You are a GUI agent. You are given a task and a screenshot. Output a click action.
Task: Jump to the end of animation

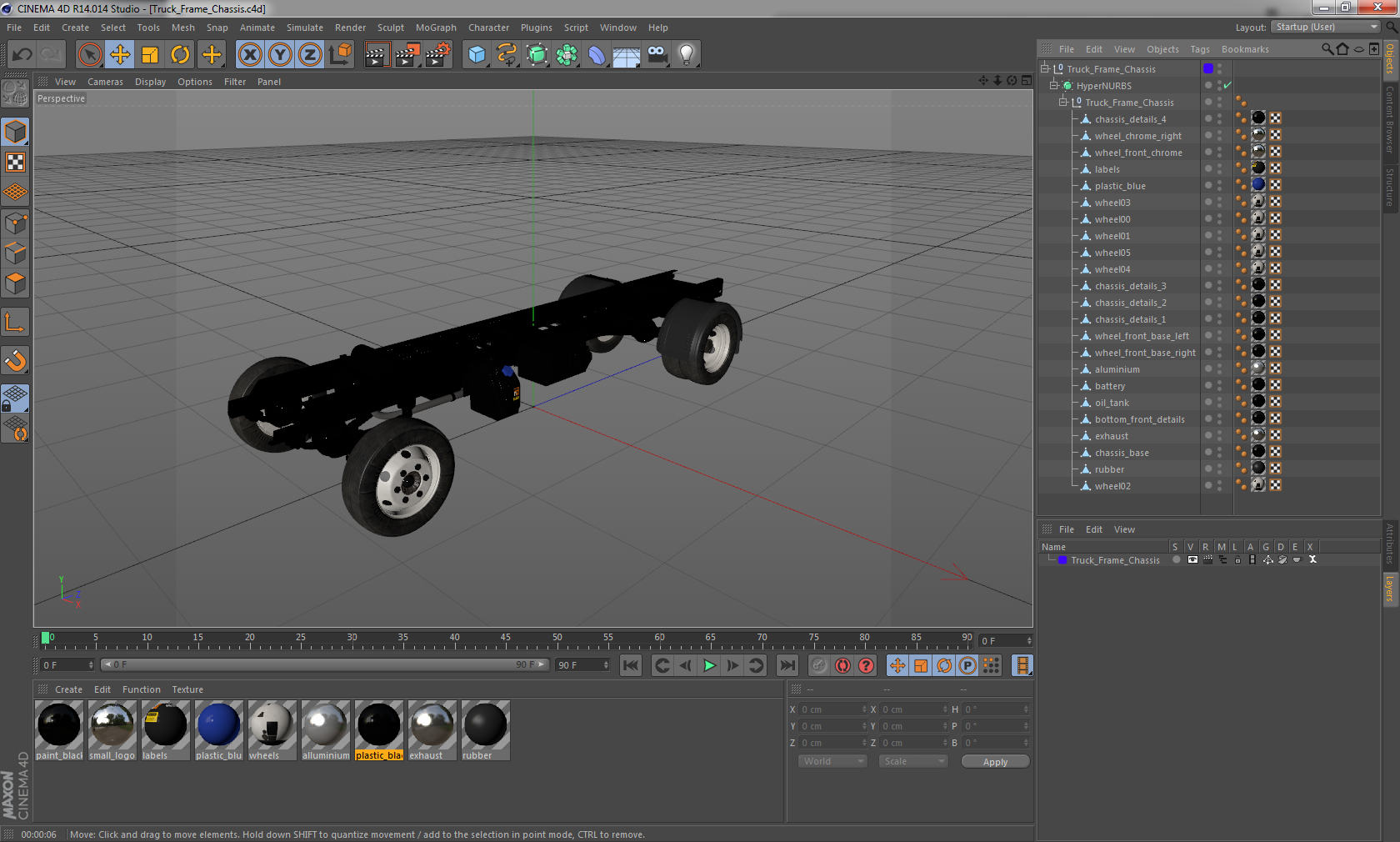tap(787, 665)
